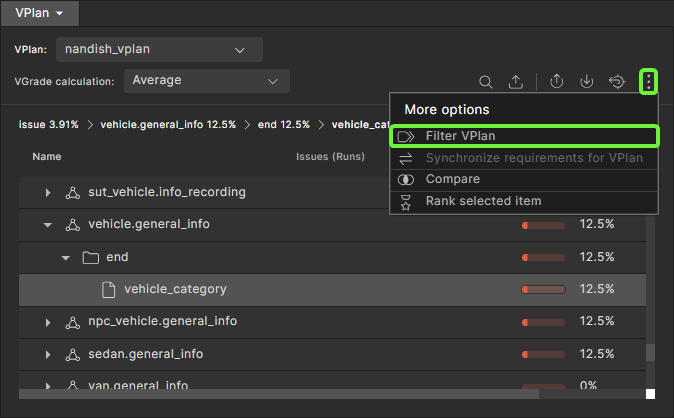The width and height of the screenshot is (674, 418).
Task: Expand the npc_vehicle.general_info tree node
Action: pyautogui.click(x=48, y=322)
